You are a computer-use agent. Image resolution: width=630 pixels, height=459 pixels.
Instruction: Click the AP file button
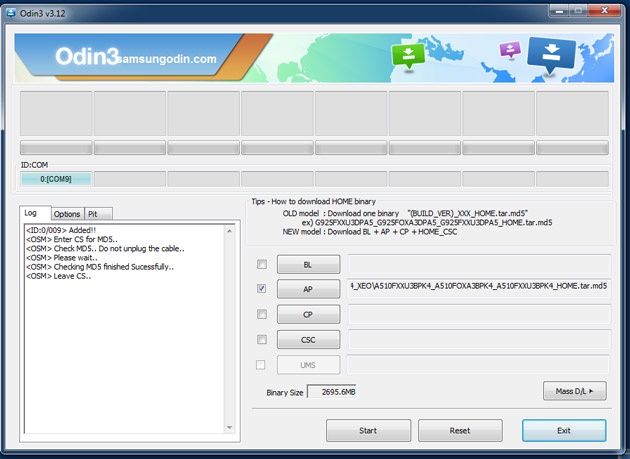pos(308,289)
